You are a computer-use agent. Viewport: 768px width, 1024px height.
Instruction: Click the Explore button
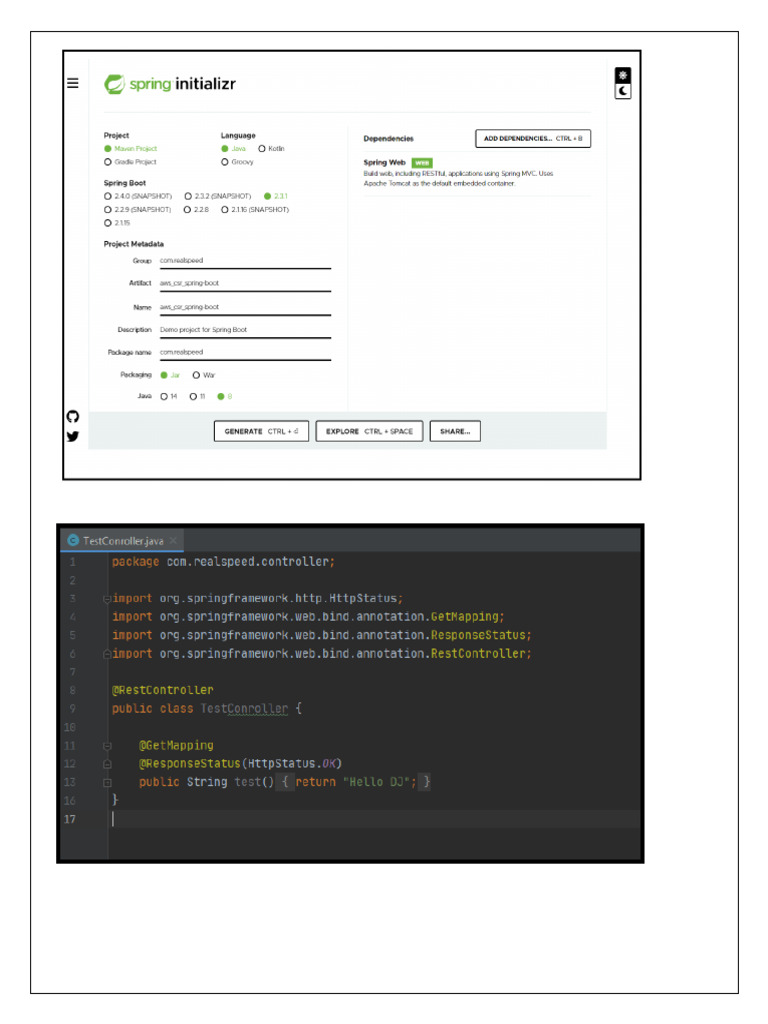(369, 431)
